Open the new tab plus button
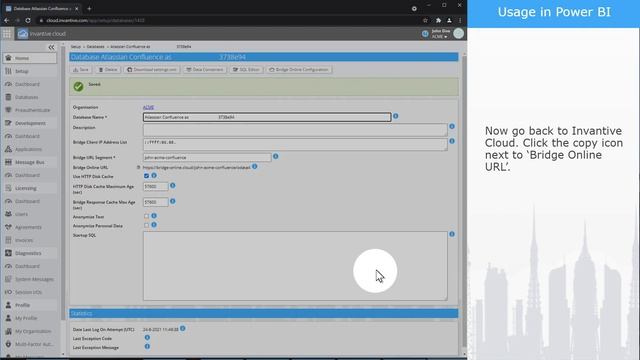640x360 pixels. point(89,8)
